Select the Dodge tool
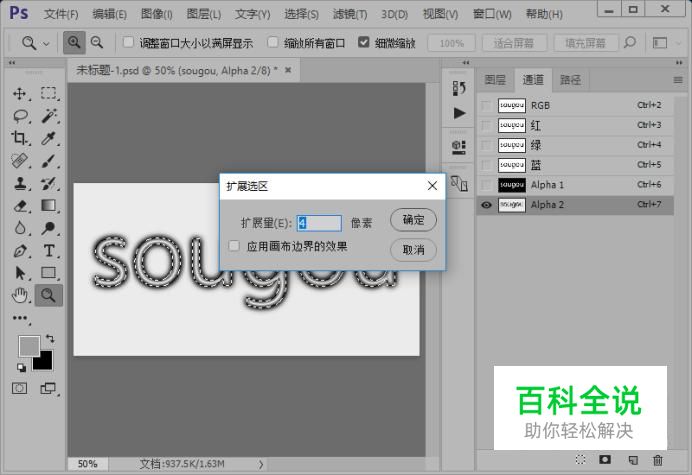 pos(49,228)
